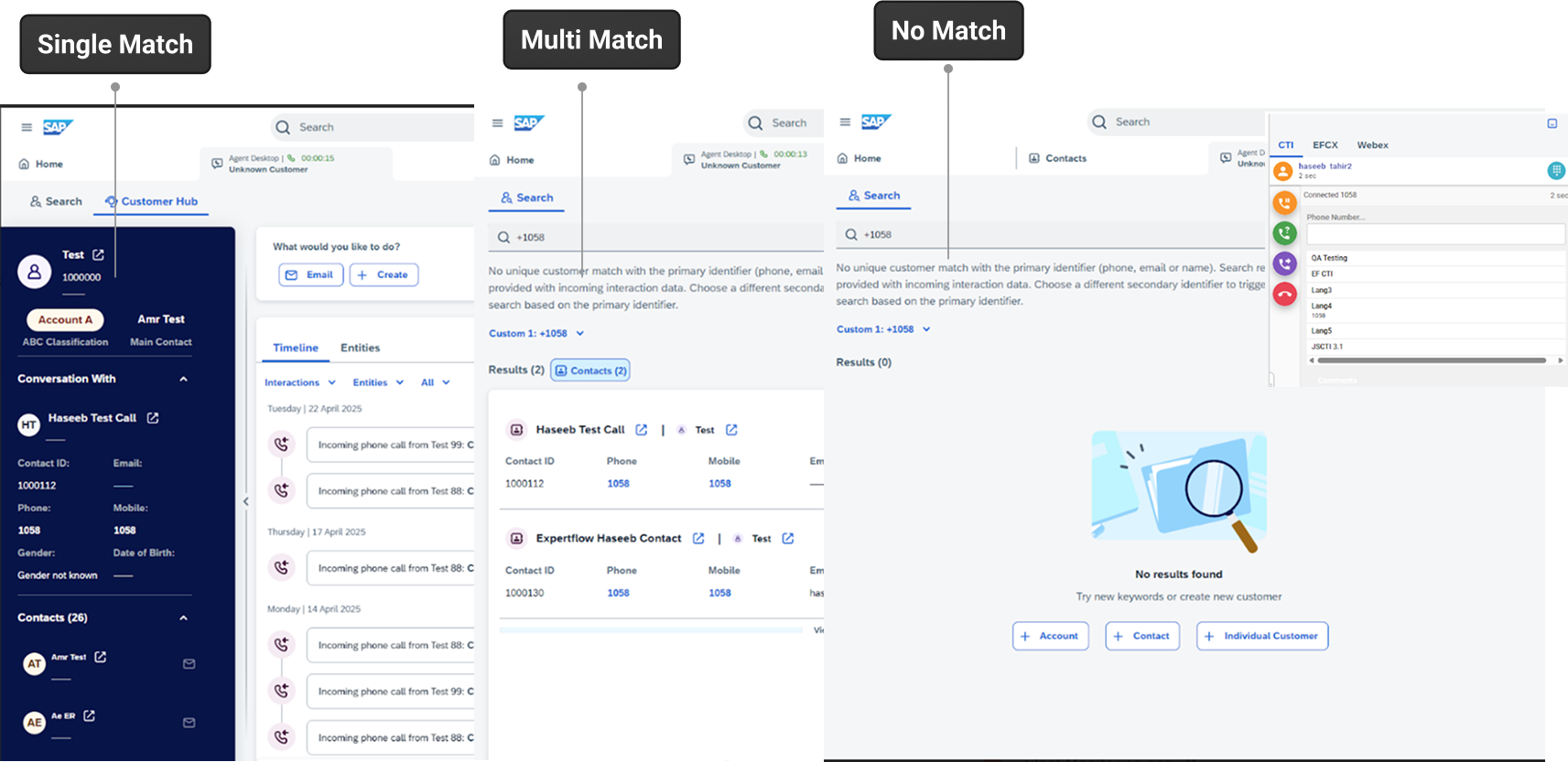
Task: Click the email icon for Amr Test contact
Action: coord(189,664)
